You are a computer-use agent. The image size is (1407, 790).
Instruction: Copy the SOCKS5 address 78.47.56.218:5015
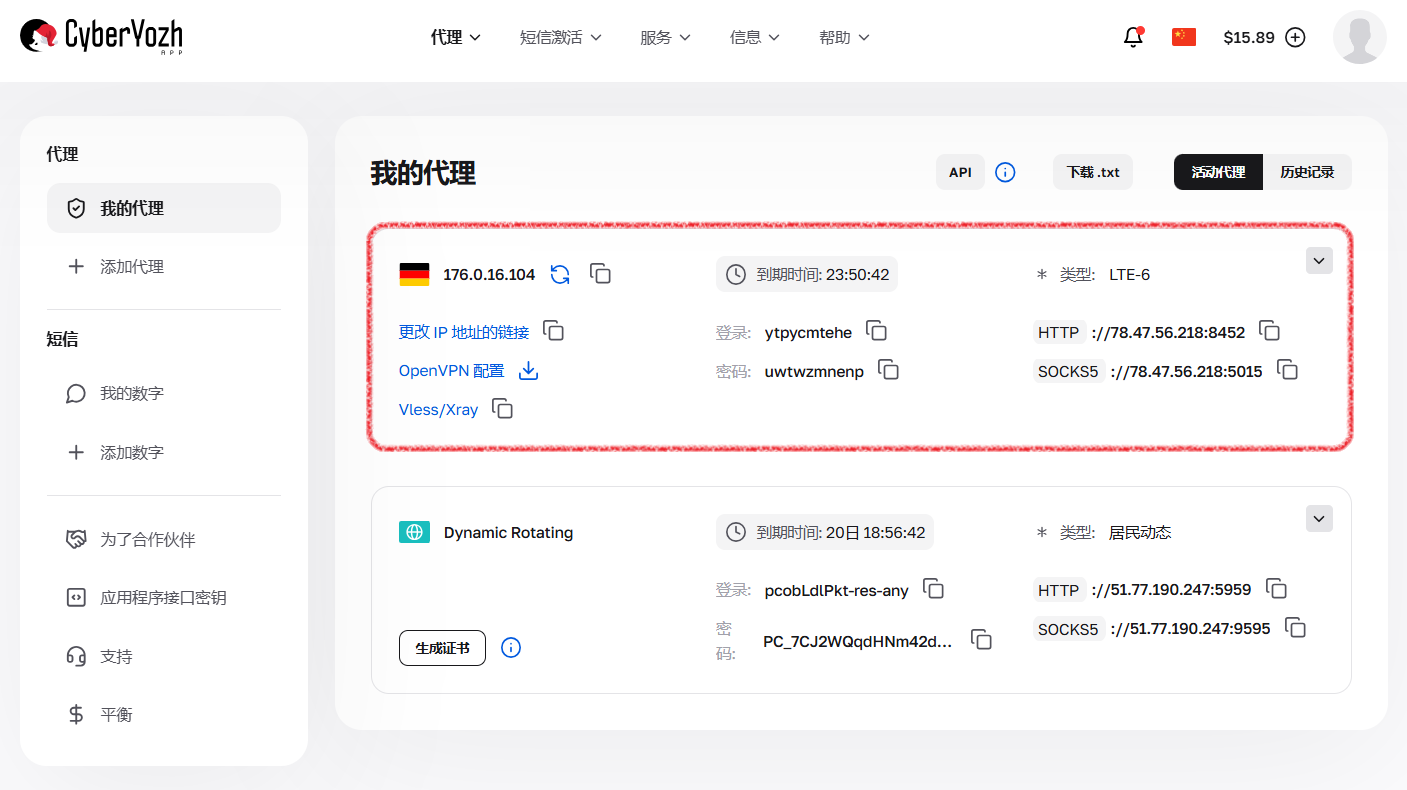pyautogui.click(x=1288, y=370)
